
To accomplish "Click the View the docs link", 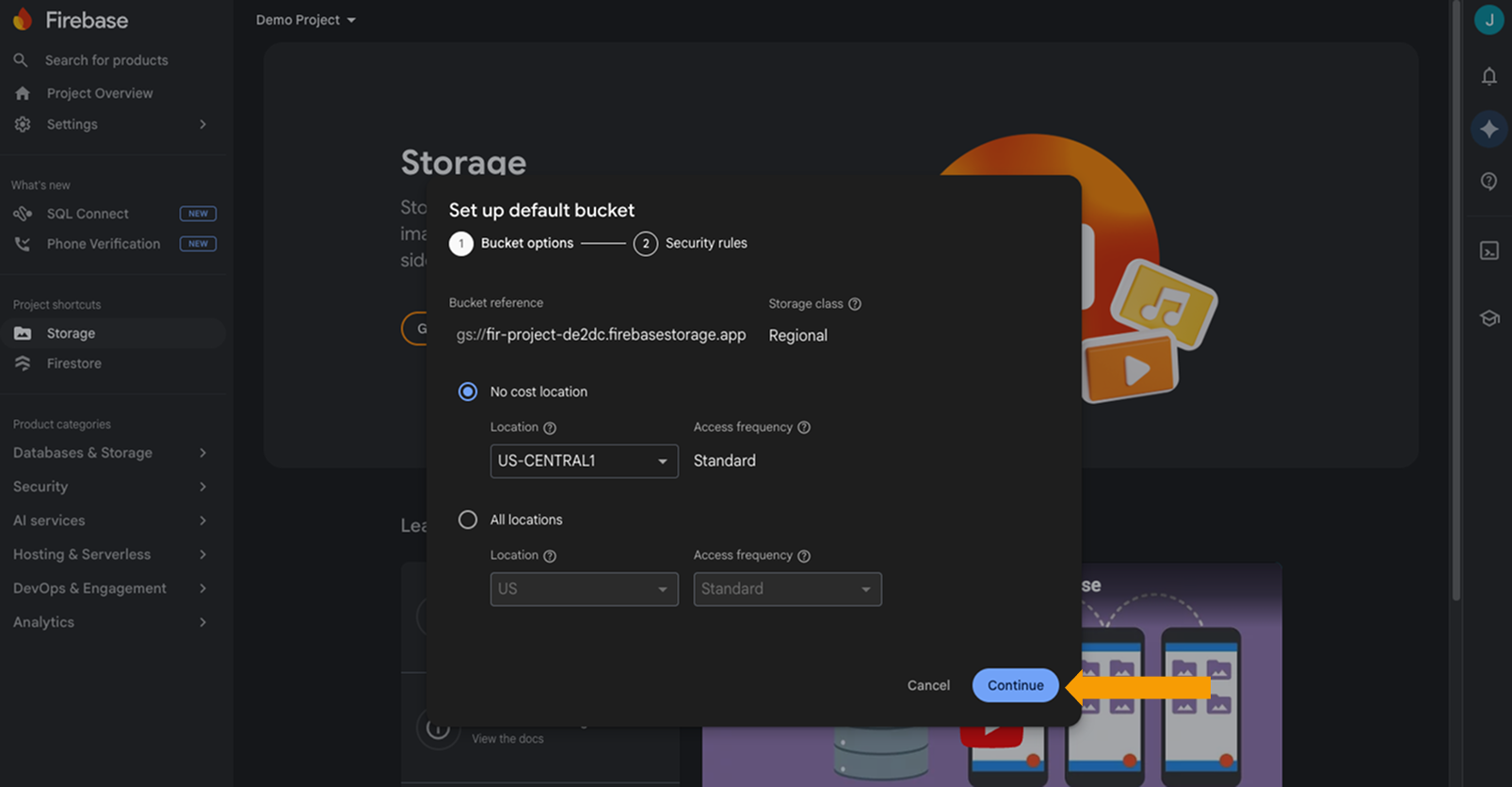I will 507,739.
